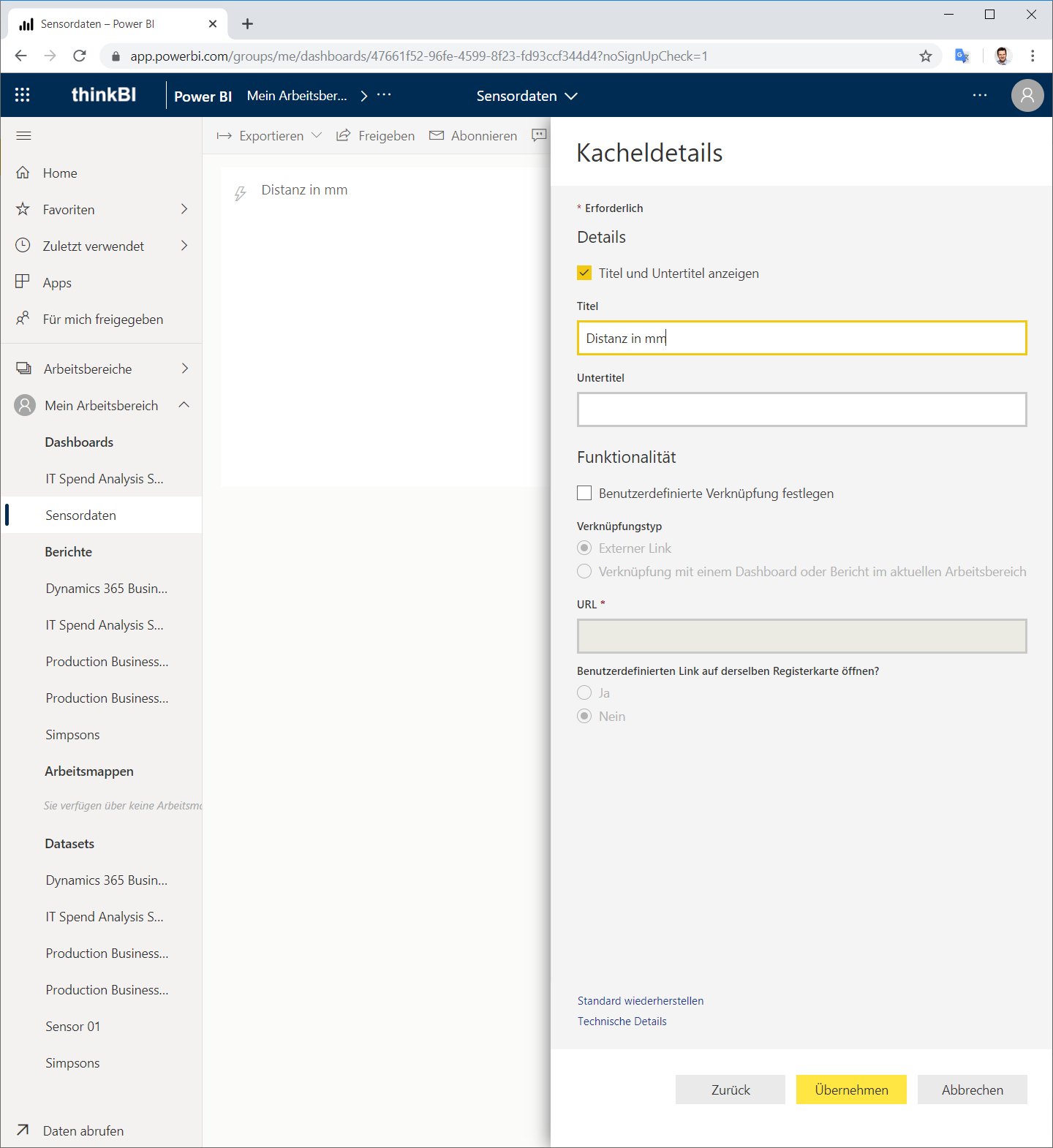This screenshot has height=1148, width=1053.
Task: Click the Home icon in the sidebar
Action: click(23, 173)
